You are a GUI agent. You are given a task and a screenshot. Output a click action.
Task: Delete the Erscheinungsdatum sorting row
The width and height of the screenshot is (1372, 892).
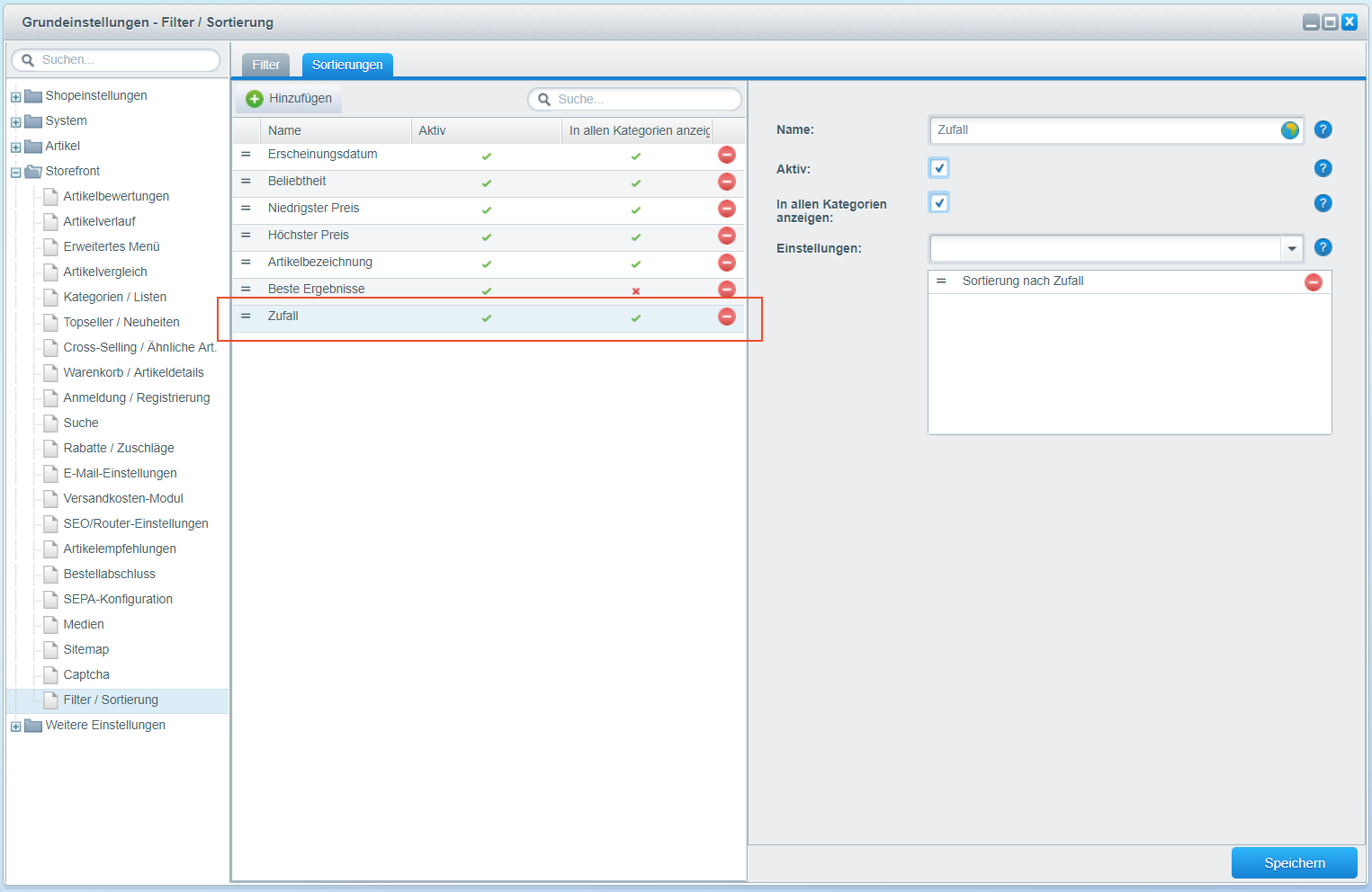point(726,155)
